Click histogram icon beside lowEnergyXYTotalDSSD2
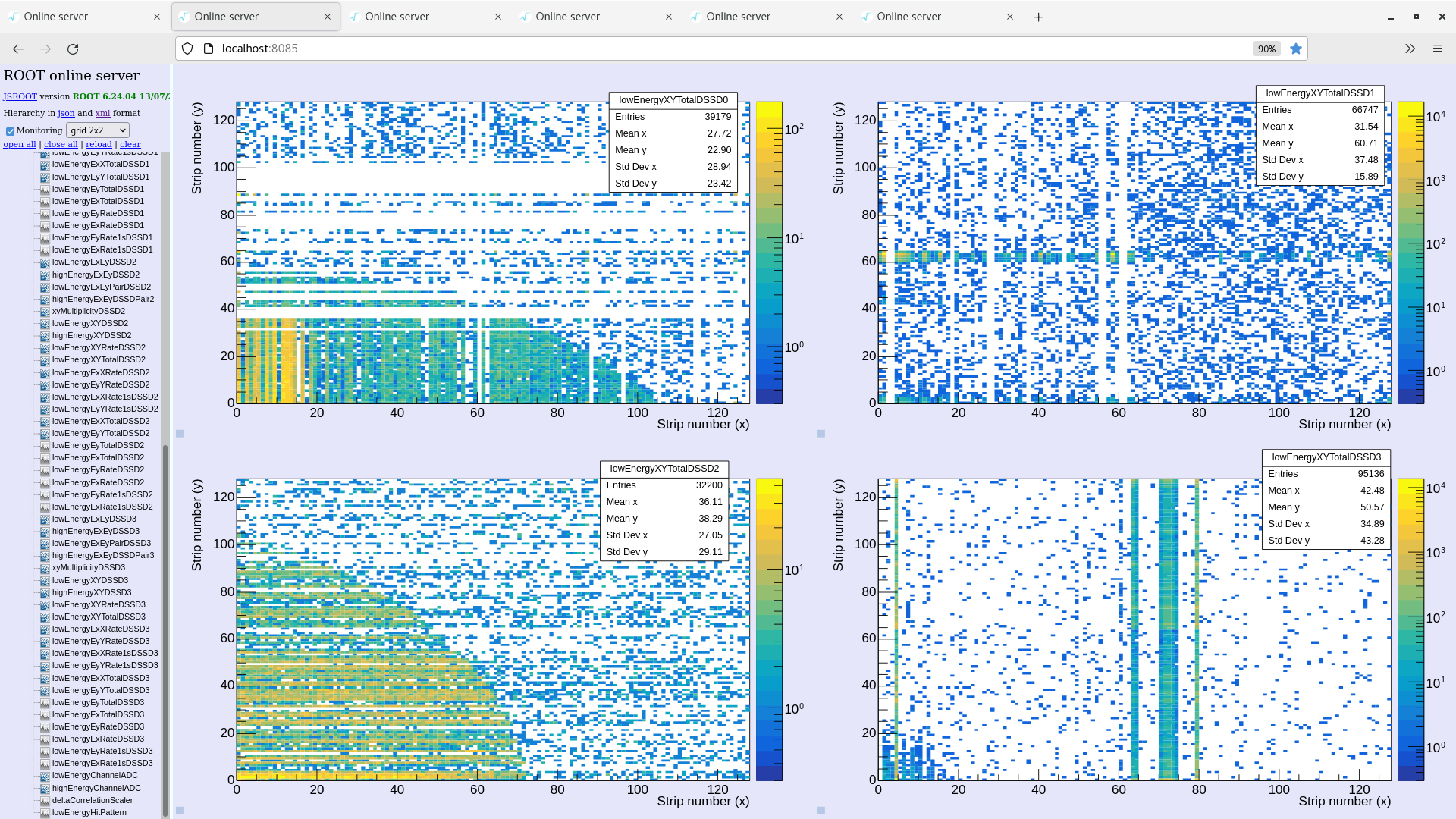The height and width of the screenshot is (819, 1456). click(45, 360)
